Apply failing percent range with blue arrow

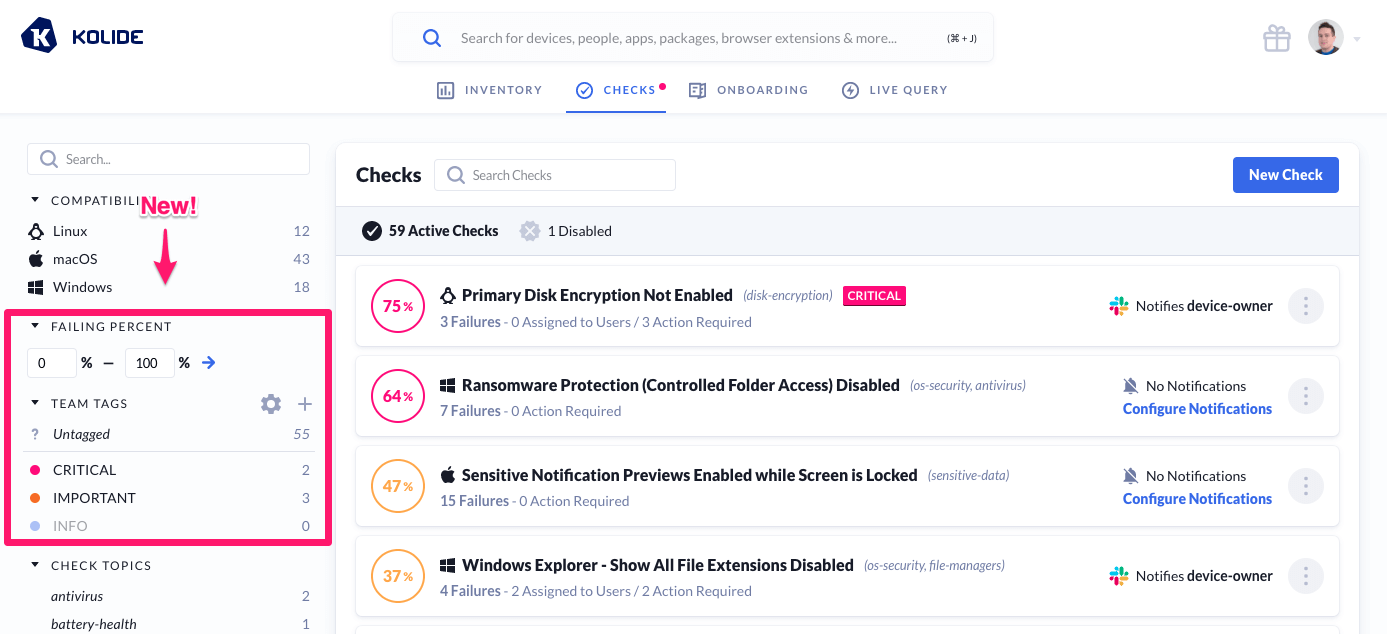pos(208,363)
